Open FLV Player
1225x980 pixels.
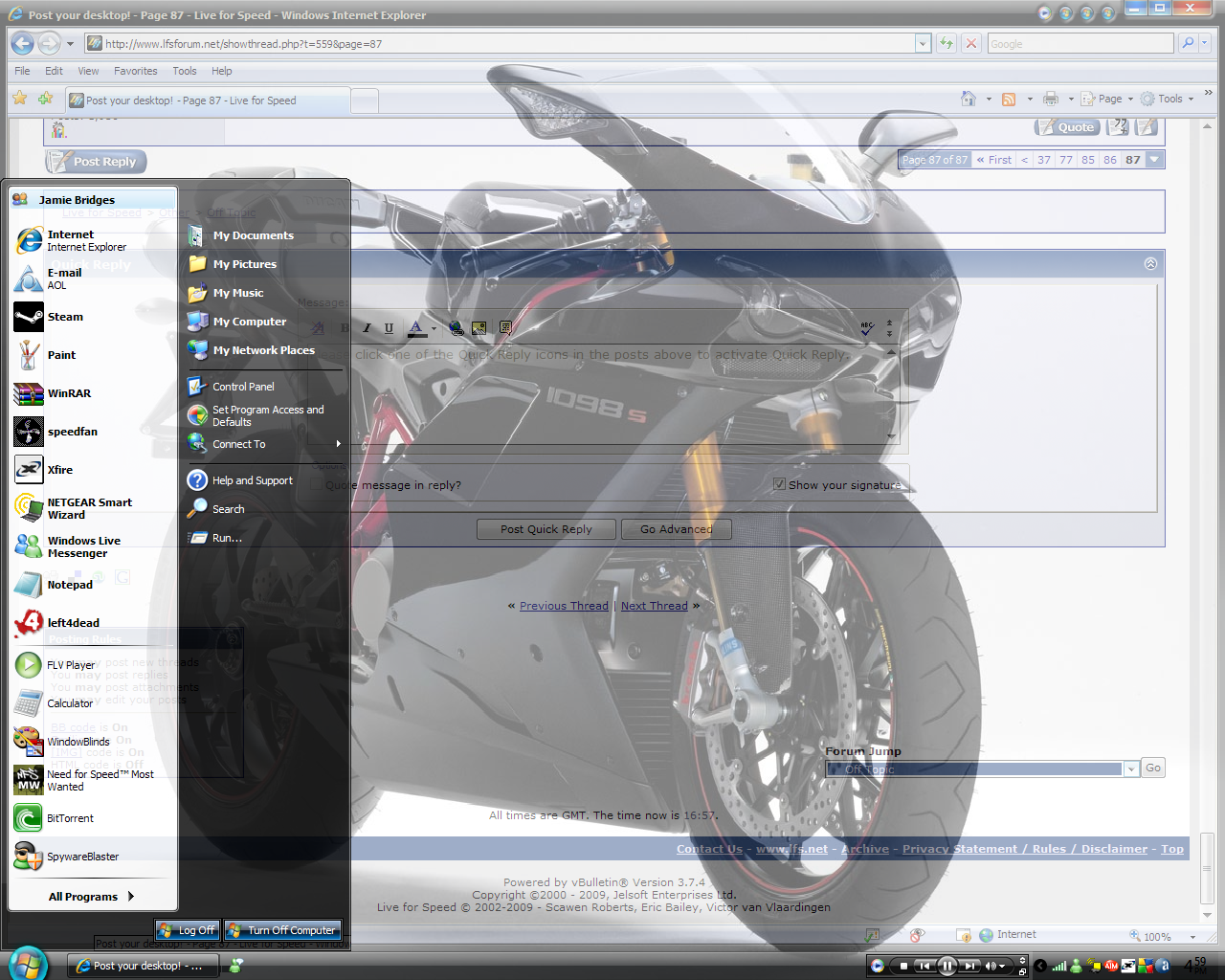point(93,665)
